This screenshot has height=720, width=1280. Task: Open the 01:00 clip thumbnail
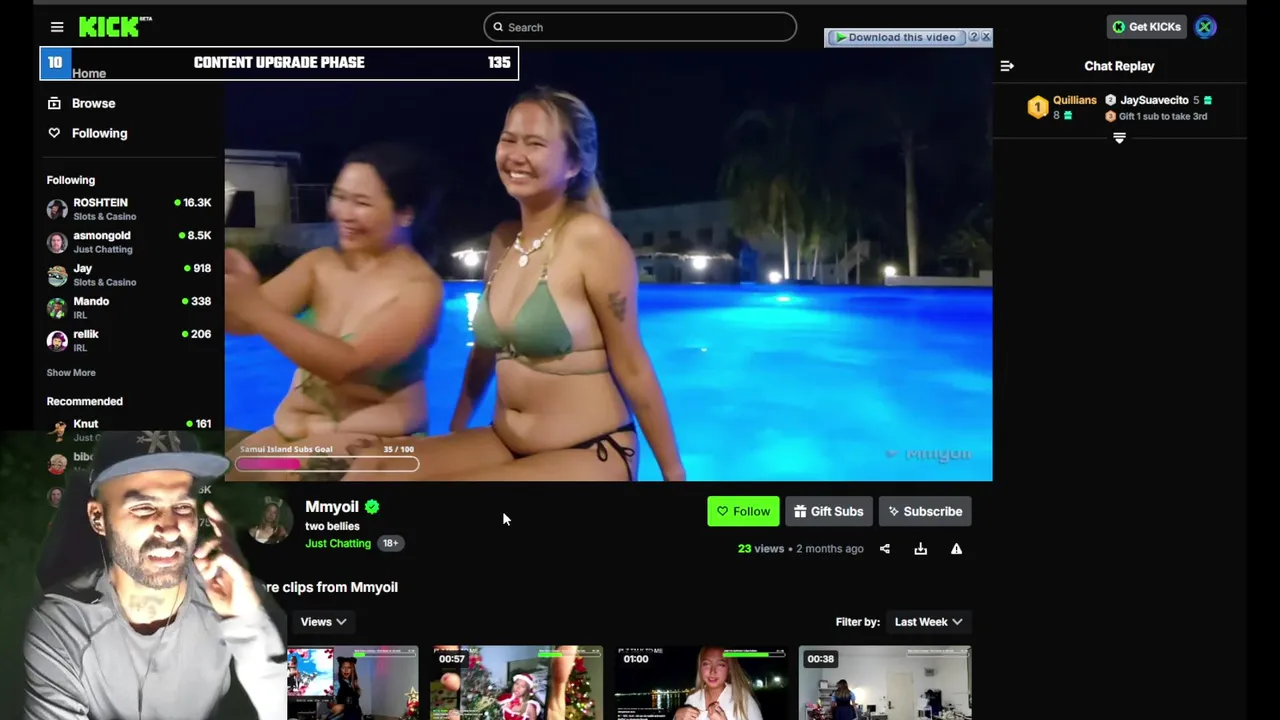pos(701,683)
